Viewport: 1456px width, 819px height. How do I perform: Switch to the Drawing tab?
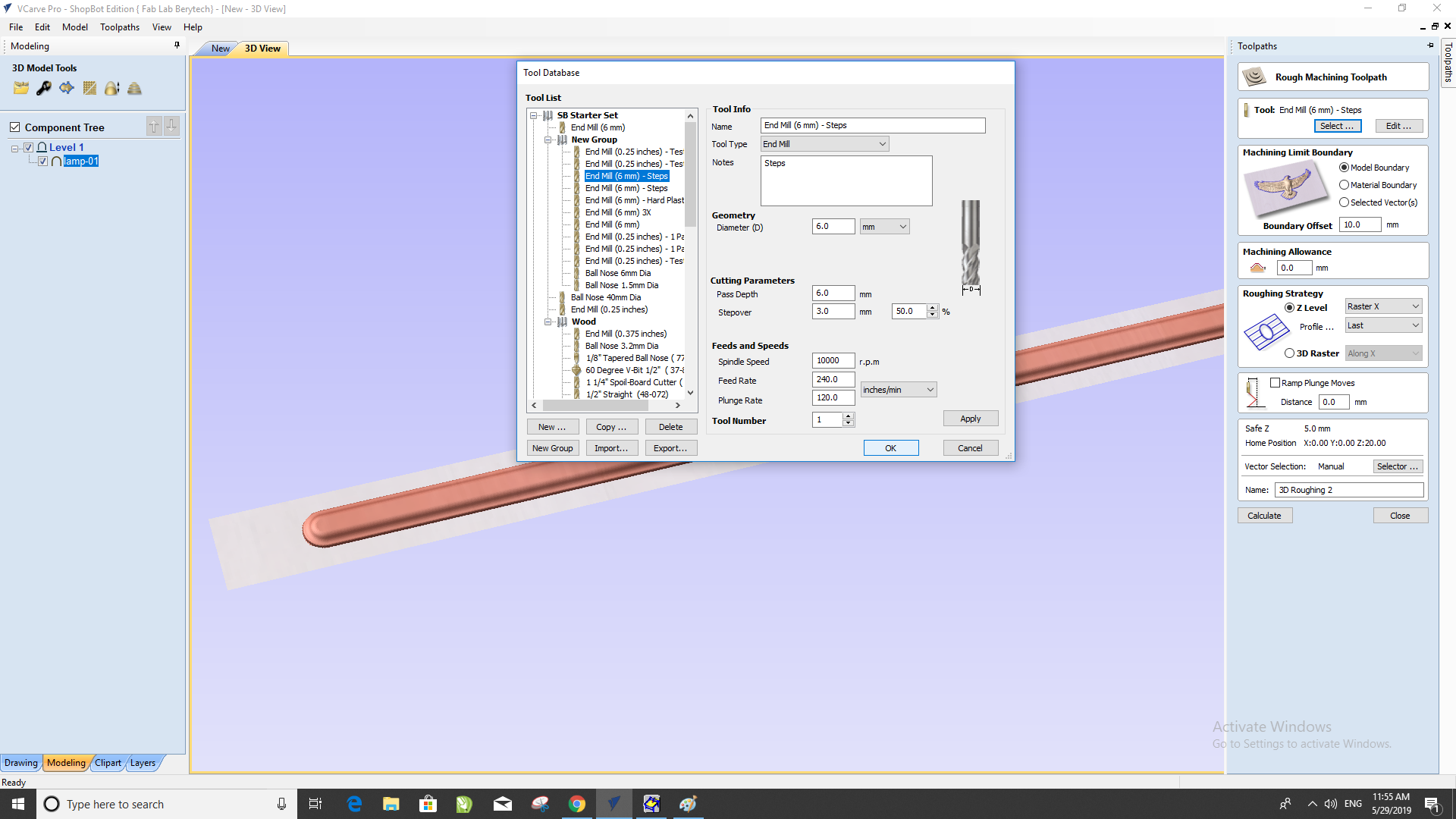[x=21, y=763]
